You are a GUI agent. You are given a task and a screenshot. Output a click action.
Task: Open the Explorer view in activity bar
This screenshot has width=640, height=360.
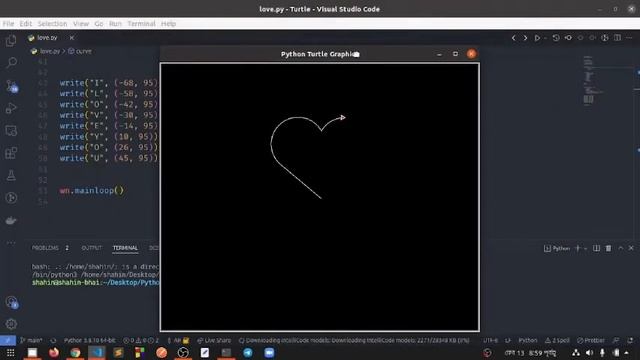[11, 40]
